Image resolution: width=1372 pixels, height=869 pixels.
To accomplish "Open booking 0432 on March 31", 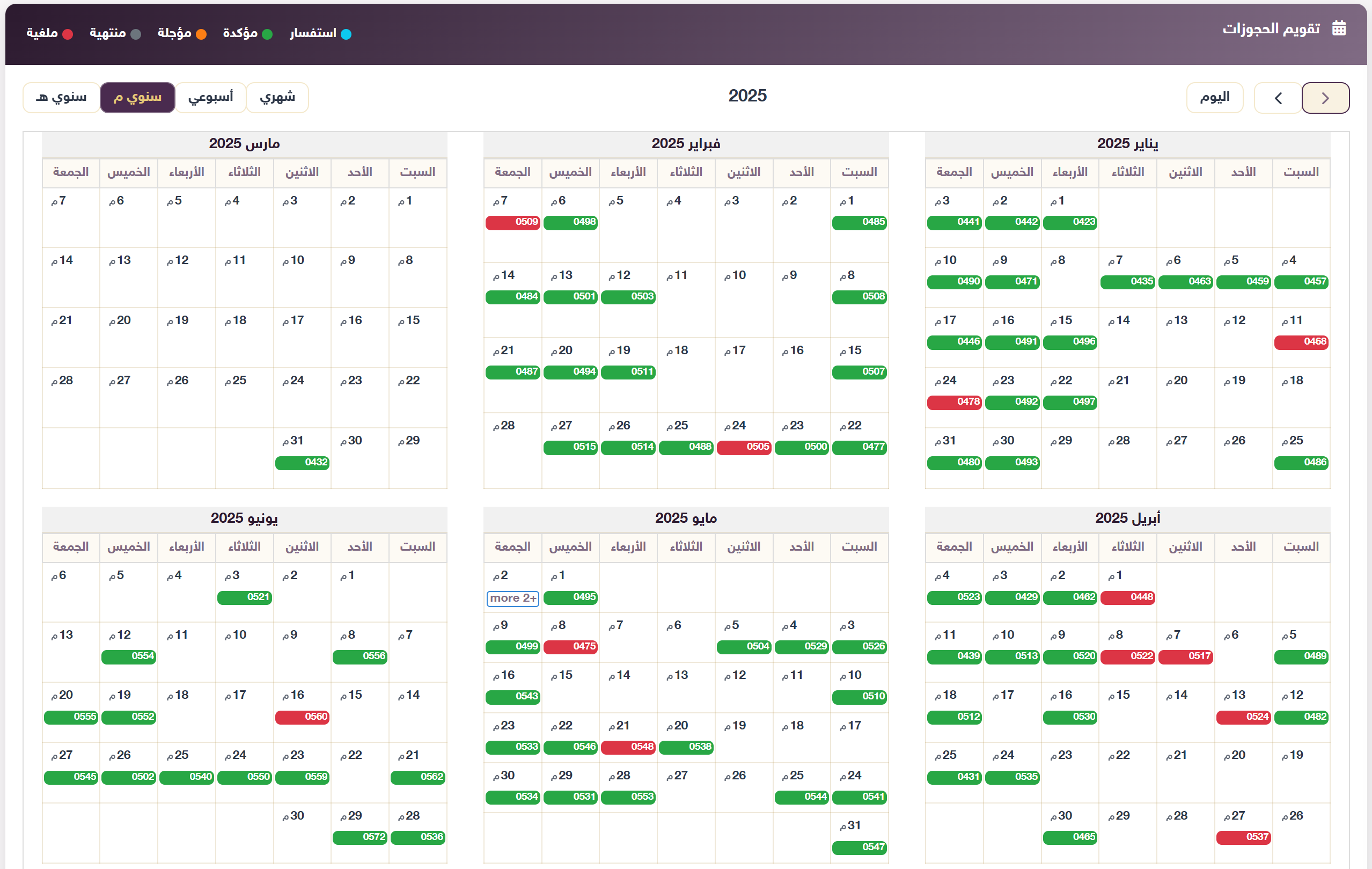I will click(x=302, y=463).
